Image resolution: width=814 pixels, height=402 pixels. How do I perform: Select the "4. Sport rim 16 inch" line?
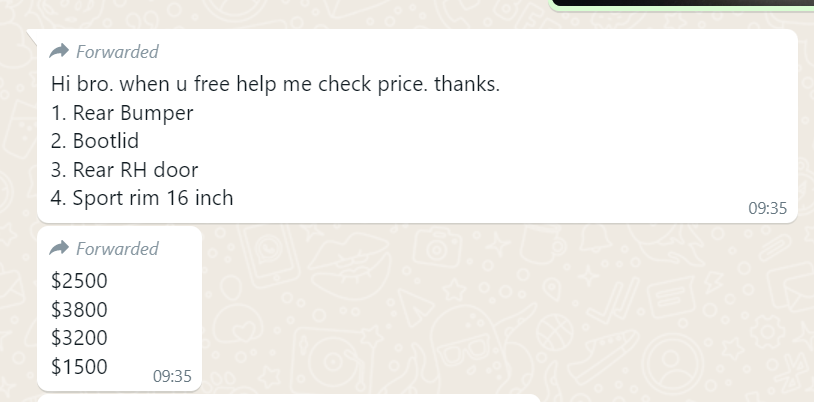tap(142, 198)
